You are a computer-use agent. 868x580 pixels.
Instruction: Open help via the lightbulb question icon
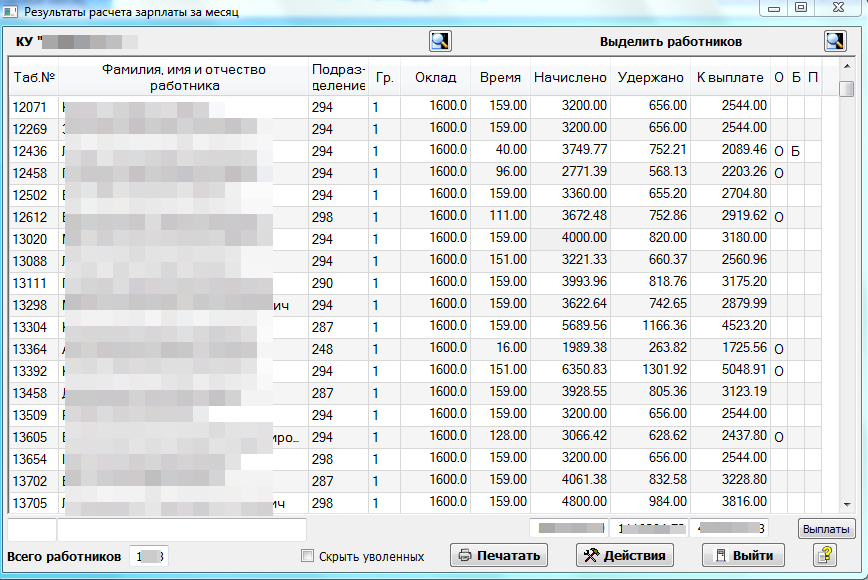(x=825, y=556)
